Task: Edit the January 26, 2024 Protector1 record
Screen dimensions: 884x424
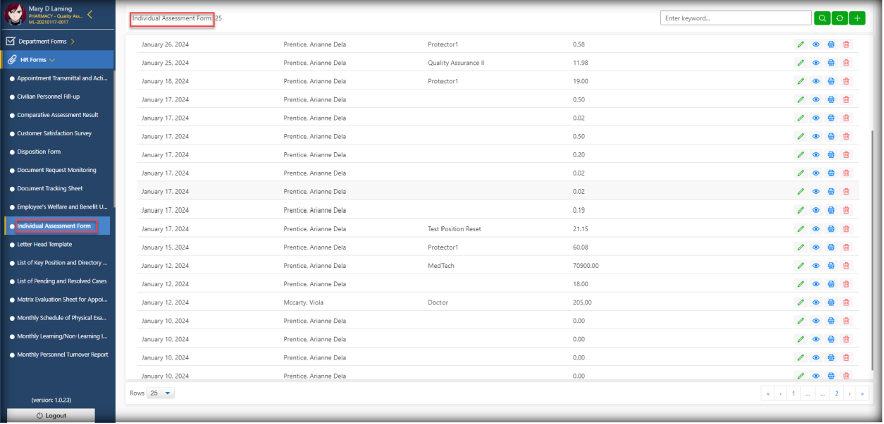Action: (800, 45)
